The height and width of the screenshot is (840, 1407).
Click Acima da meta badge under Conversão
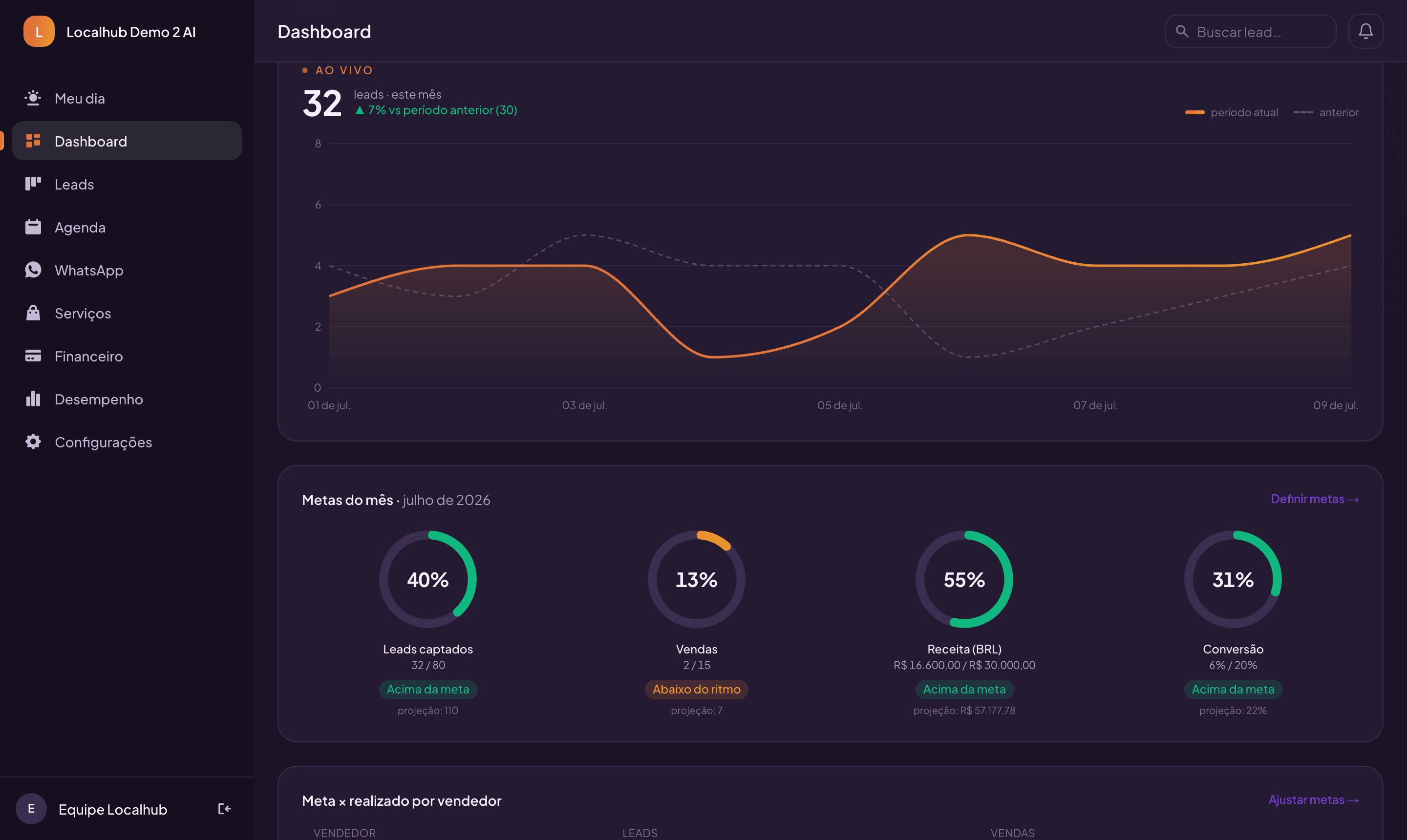1233,690
